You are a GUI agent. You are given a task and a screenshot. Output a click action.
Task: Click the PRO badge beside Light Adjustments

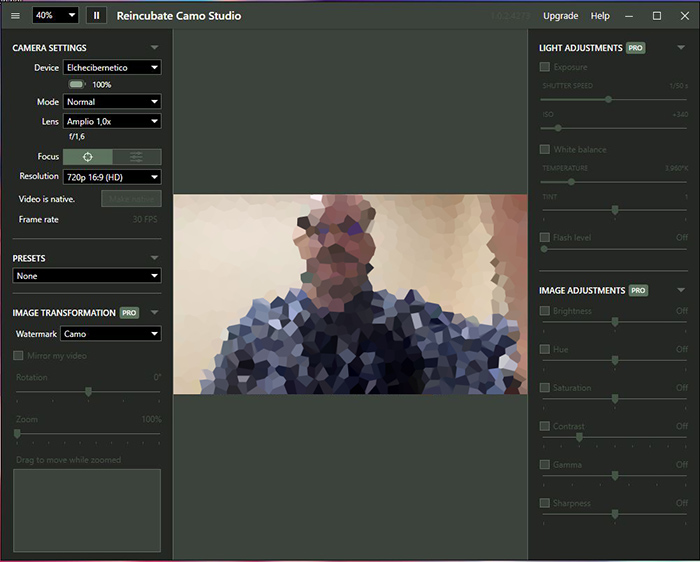pyautogui.click(x=636, y=48)
